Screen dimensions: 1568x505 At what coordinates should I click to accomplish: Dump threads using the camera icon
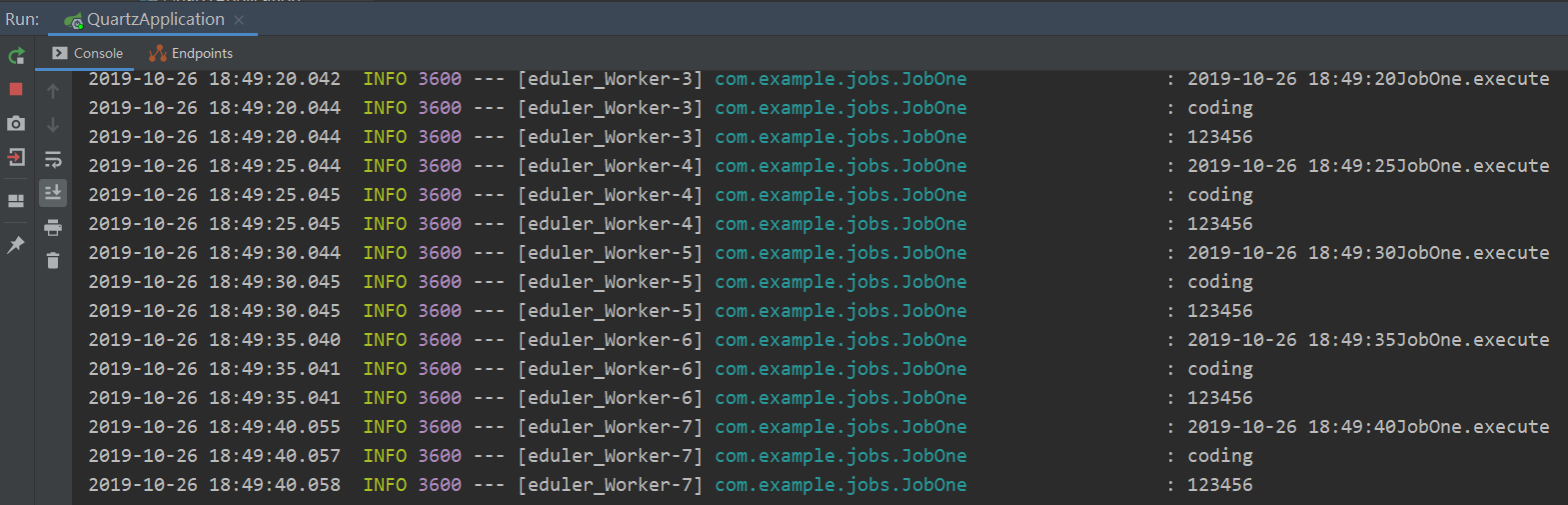coord(16,123)
